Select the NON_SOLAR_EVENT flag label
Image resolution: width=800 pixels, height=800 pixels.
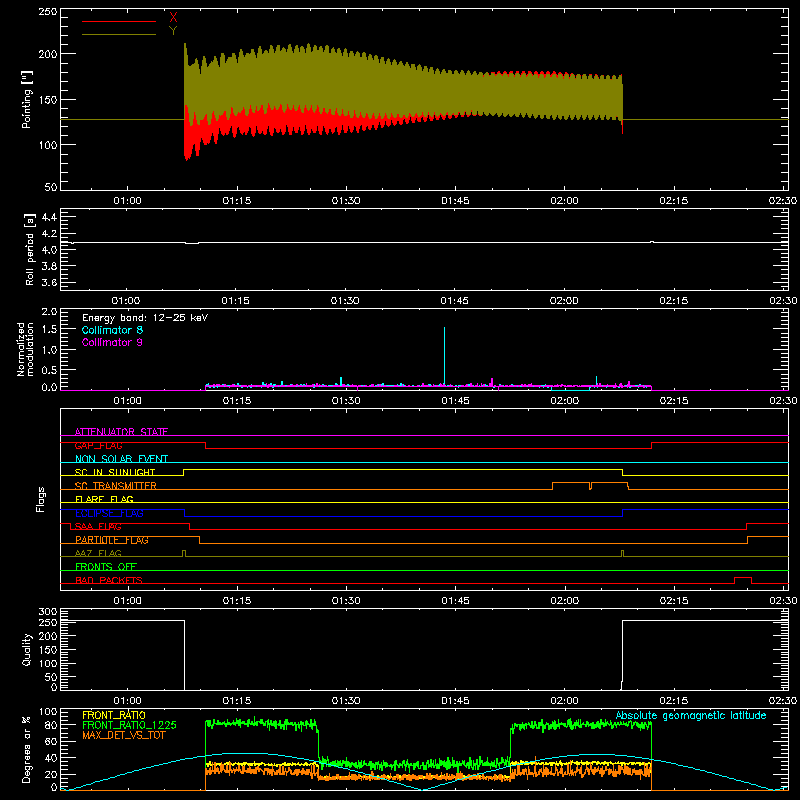point(121,459)
